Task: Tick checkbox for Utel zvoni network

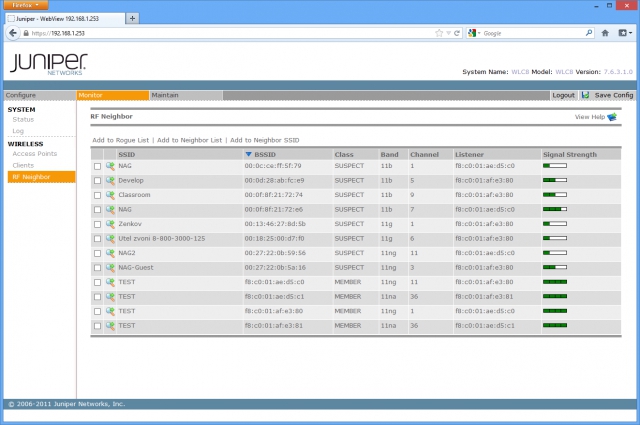Action: 97,239
